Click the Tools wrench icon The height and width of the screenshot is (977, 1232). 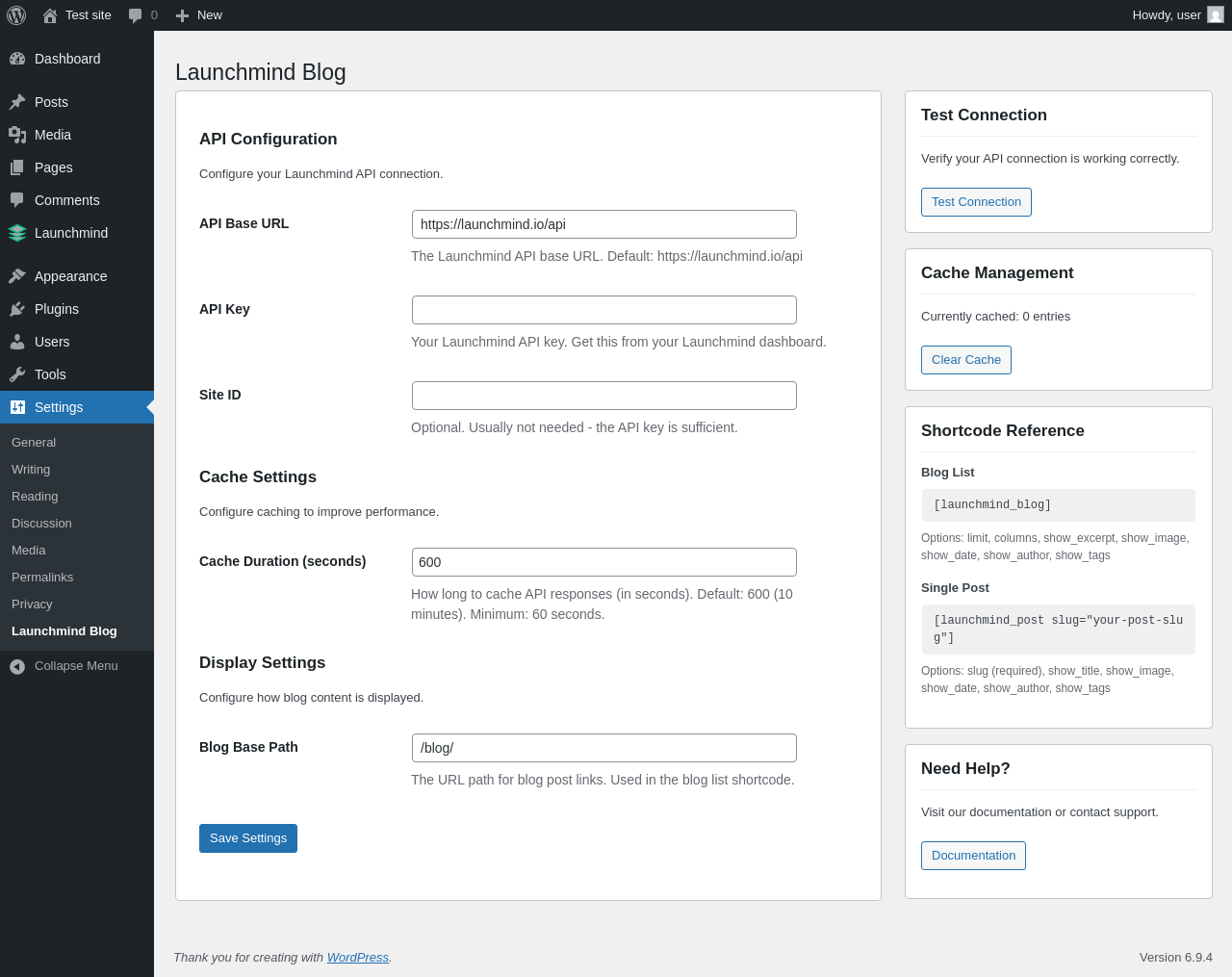(17, 374)
